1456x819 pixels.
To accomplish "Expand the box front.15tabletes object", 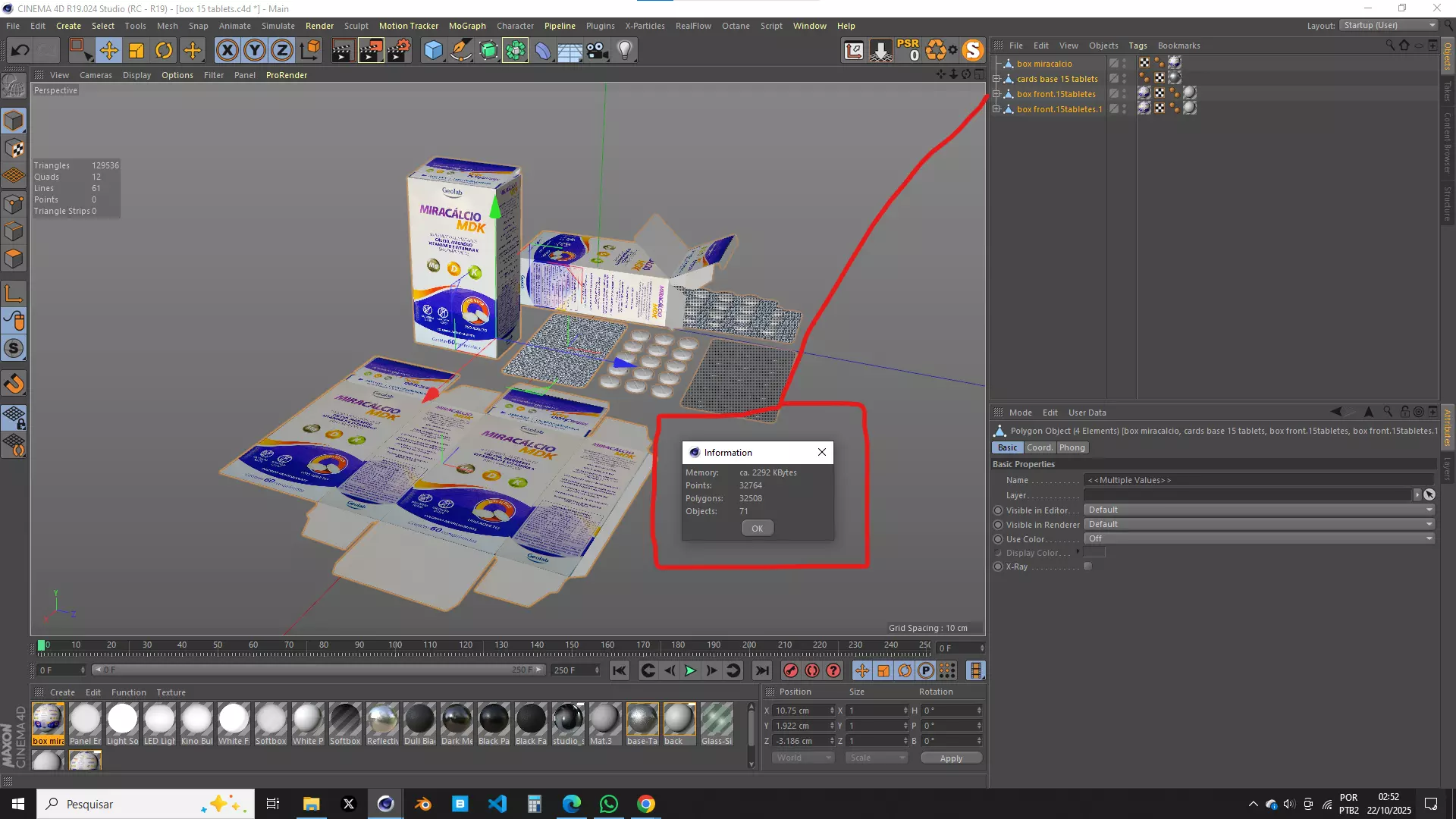I will [x=996, y=94].
